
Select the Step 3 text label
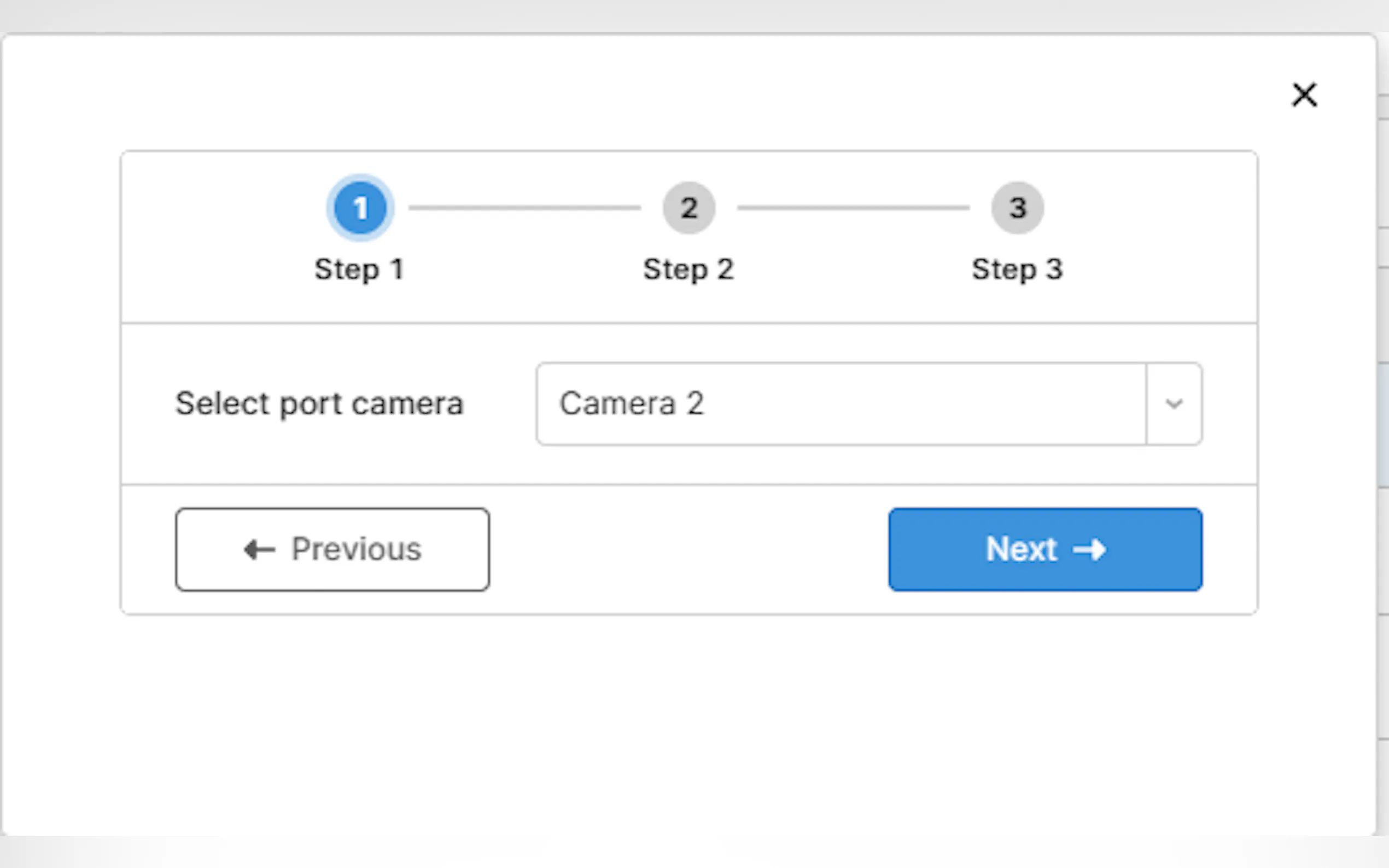click(1017, 269)
